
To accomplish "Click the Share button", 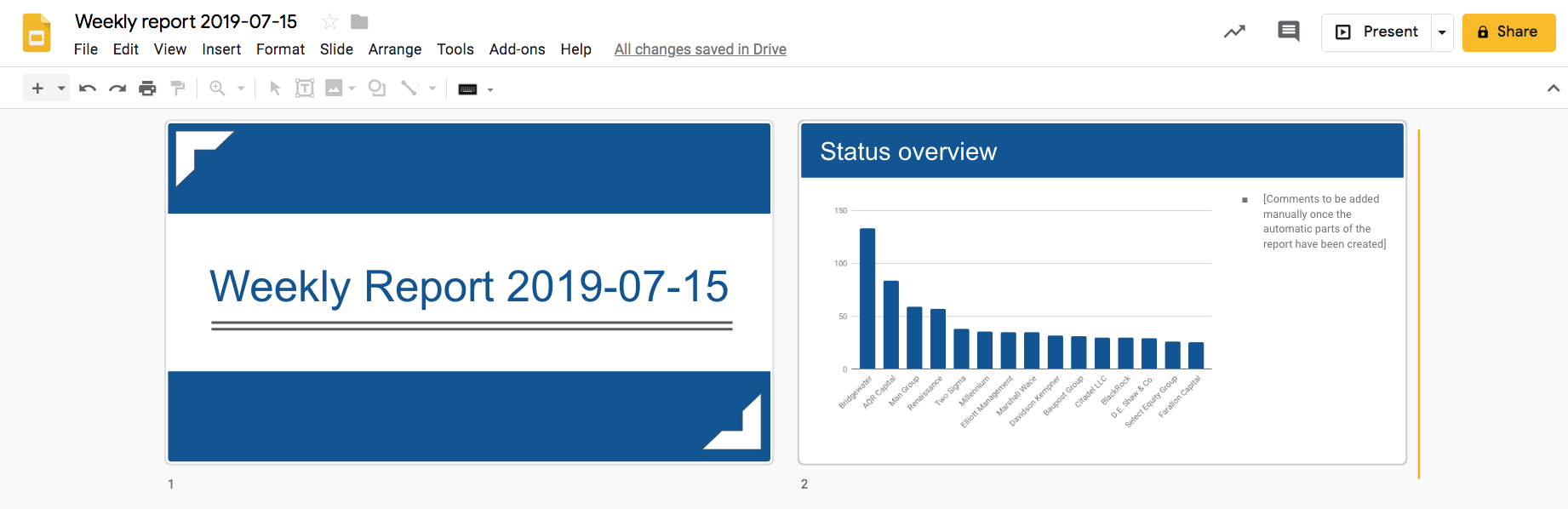I will (x=1508, y=32).
